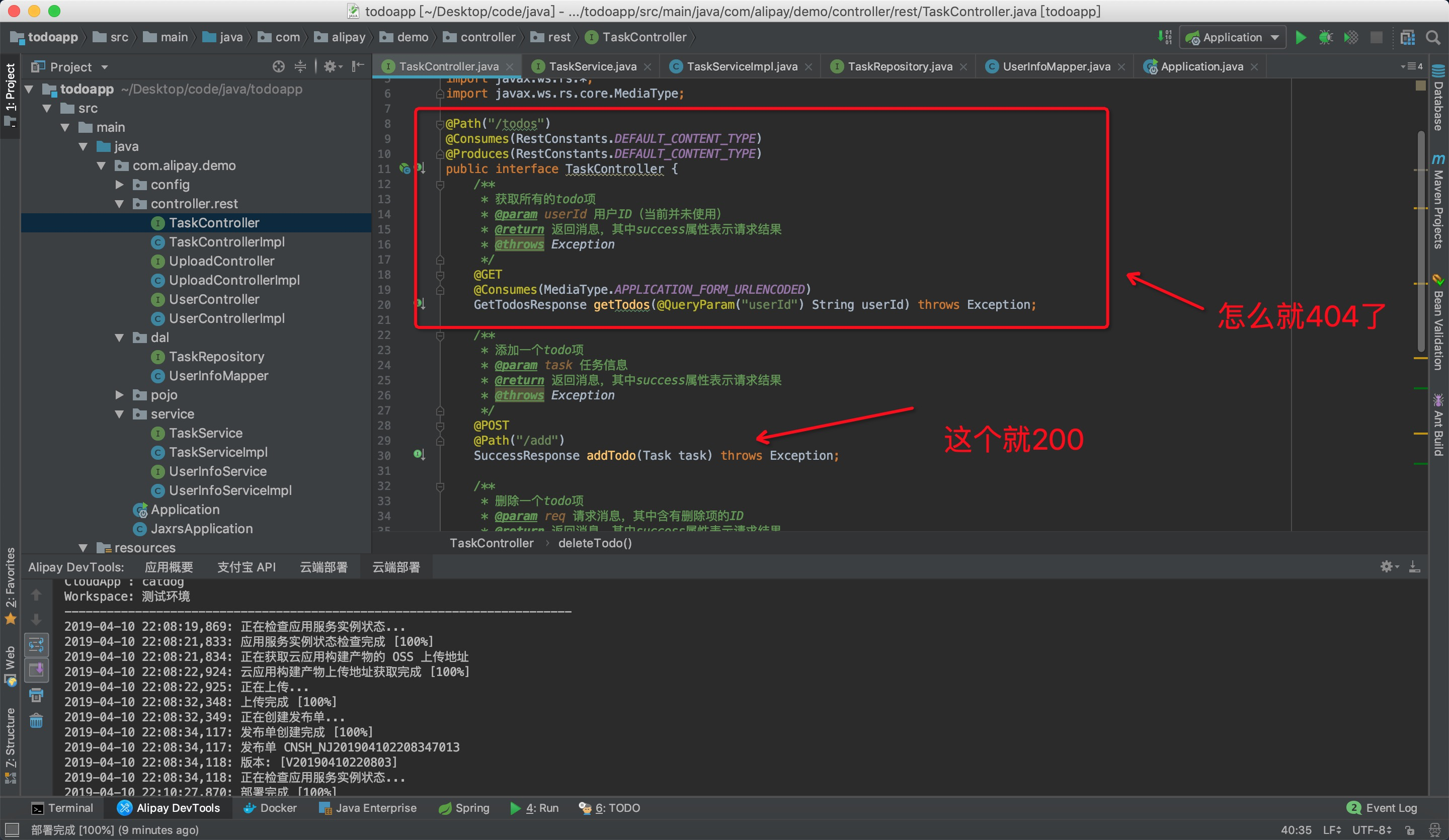Image resolution: width=1449 pixels, height=840 pixels.
Task: Print the DevTools console output
Action: 36,696
